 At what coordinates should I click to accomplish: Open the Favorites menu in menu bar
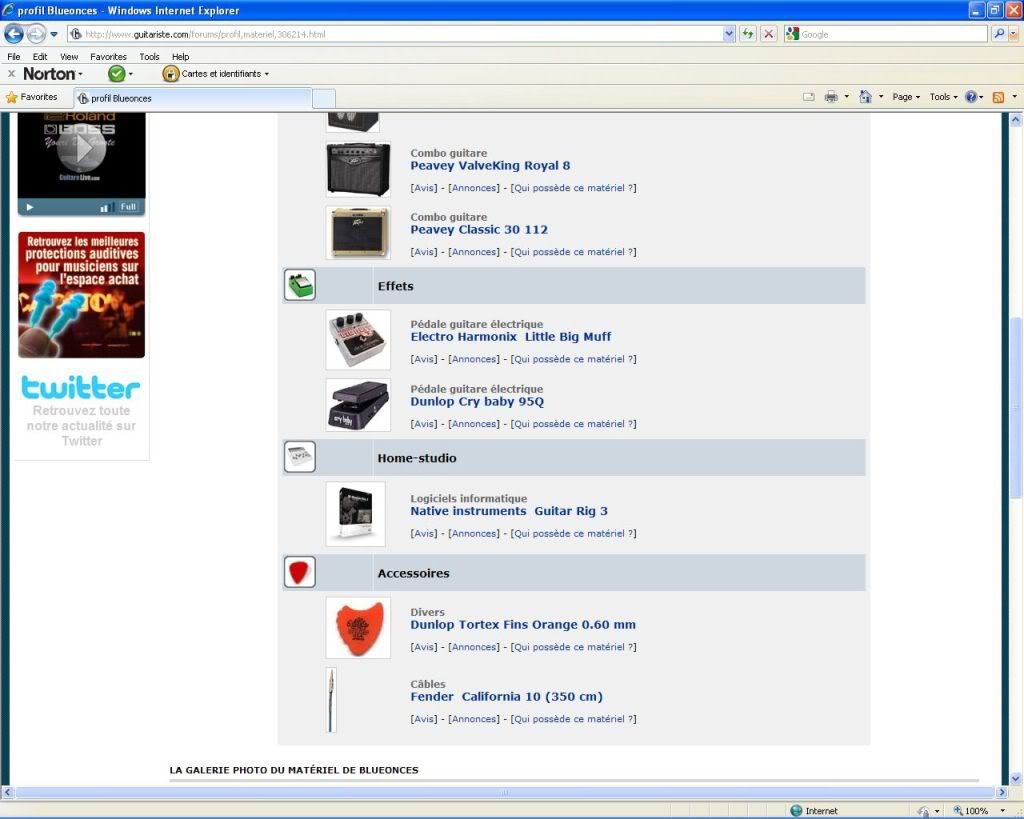click(108, 57)
